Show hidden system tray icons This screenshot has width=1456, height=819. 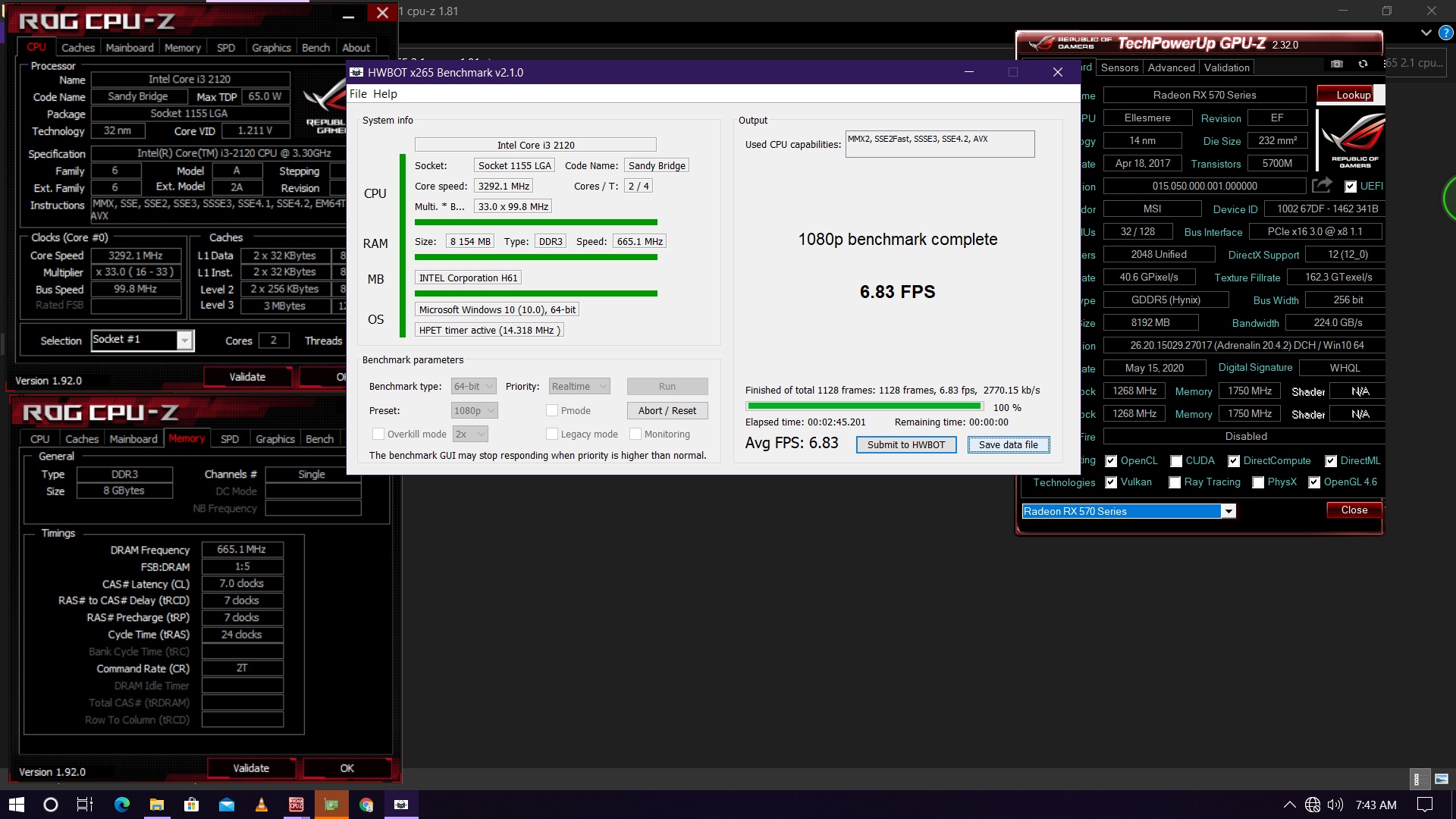click(1289, 805)
